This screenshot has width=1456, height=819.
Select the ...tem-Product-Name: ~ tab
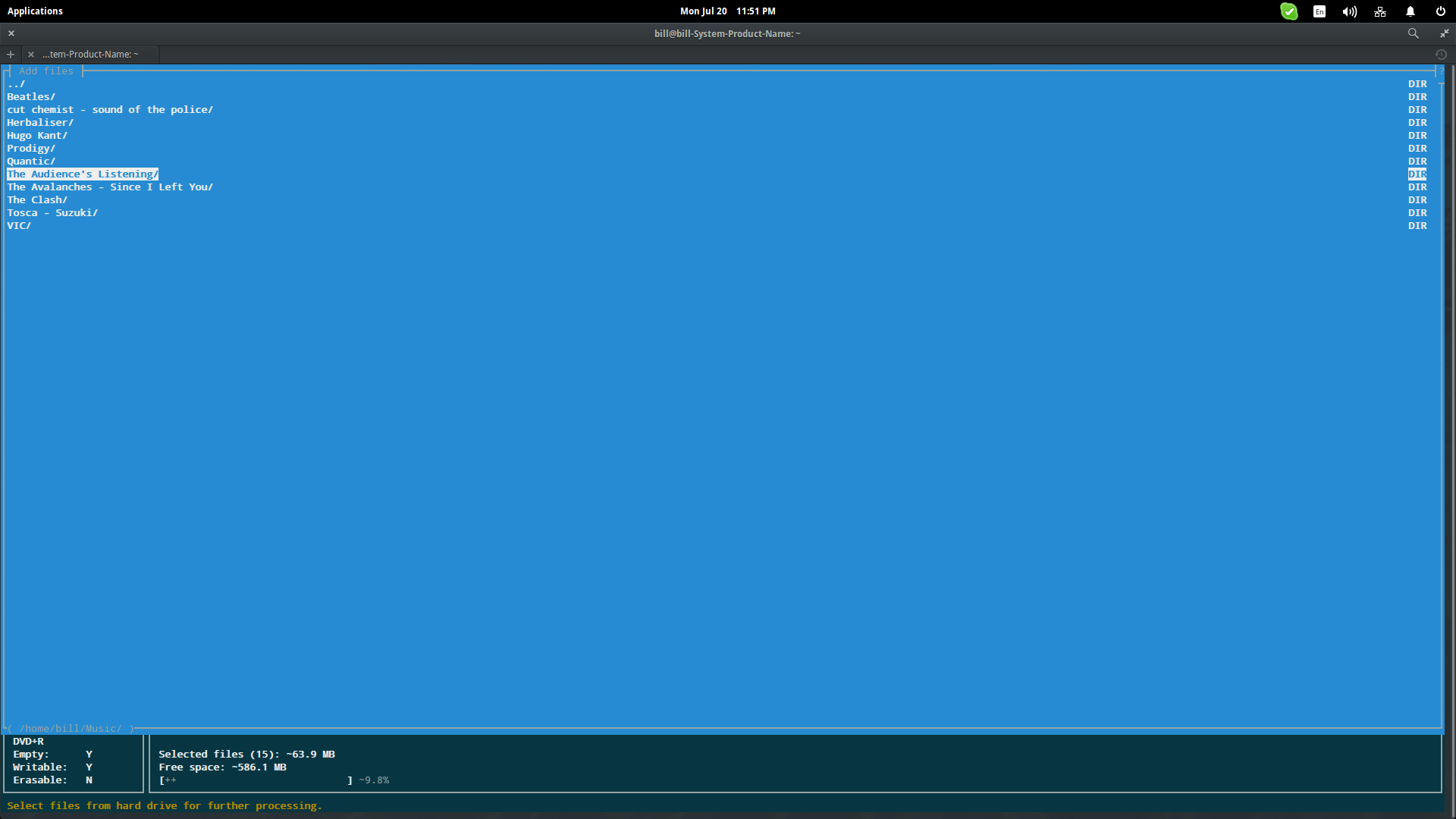pos(91,55)
